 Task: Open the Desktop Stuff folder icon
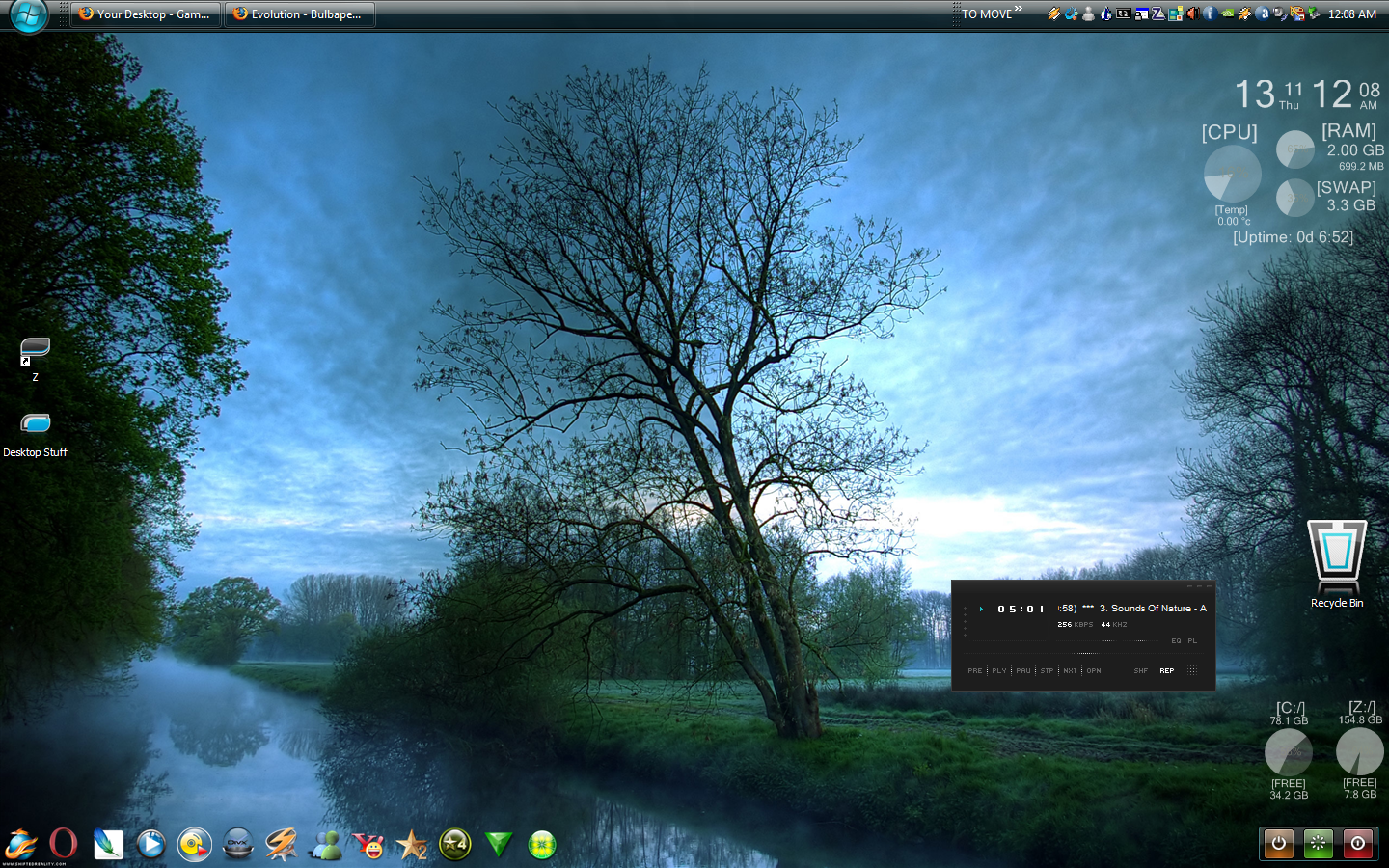35,434
